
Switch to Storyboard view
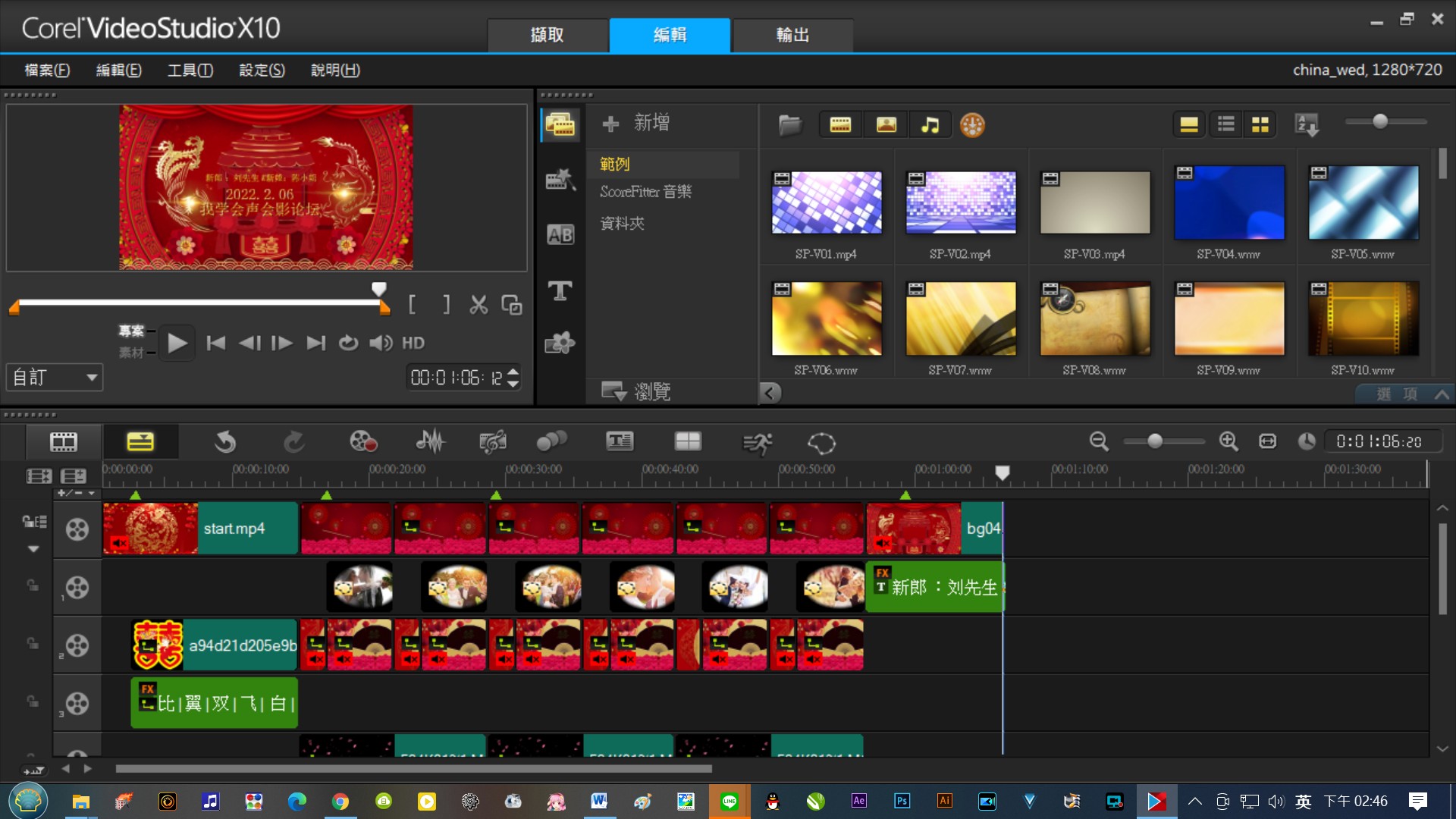(x=64, y=442)
